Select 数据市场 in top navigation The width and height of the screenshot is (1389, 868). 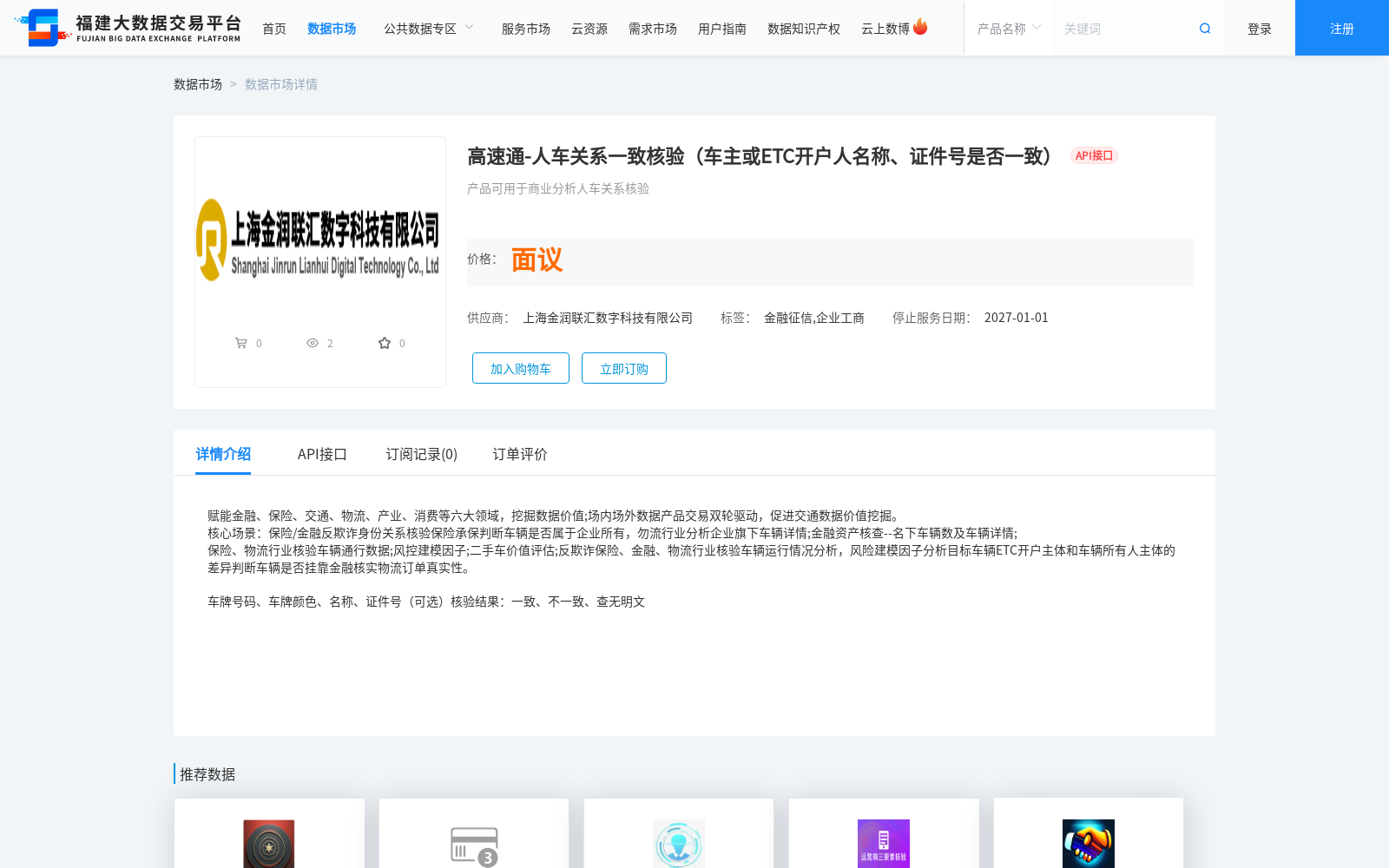pos(332,29)
